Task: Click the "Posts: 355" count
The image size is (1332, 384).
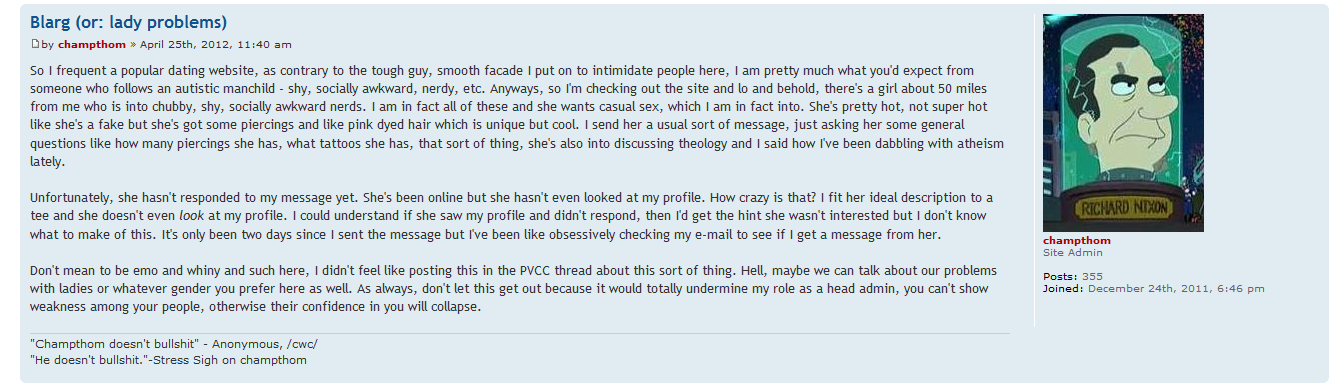Action: (1073, 276)
